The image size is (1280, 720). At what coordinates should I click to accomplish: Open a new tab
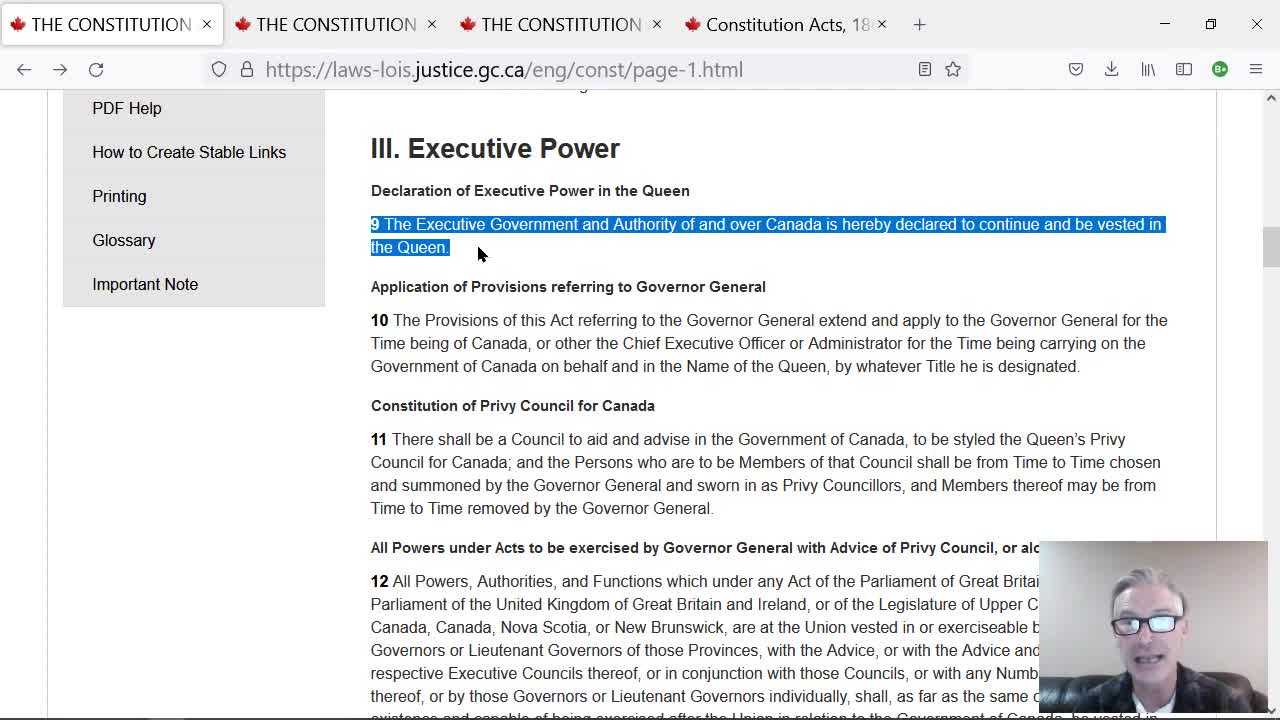point(919,24)
